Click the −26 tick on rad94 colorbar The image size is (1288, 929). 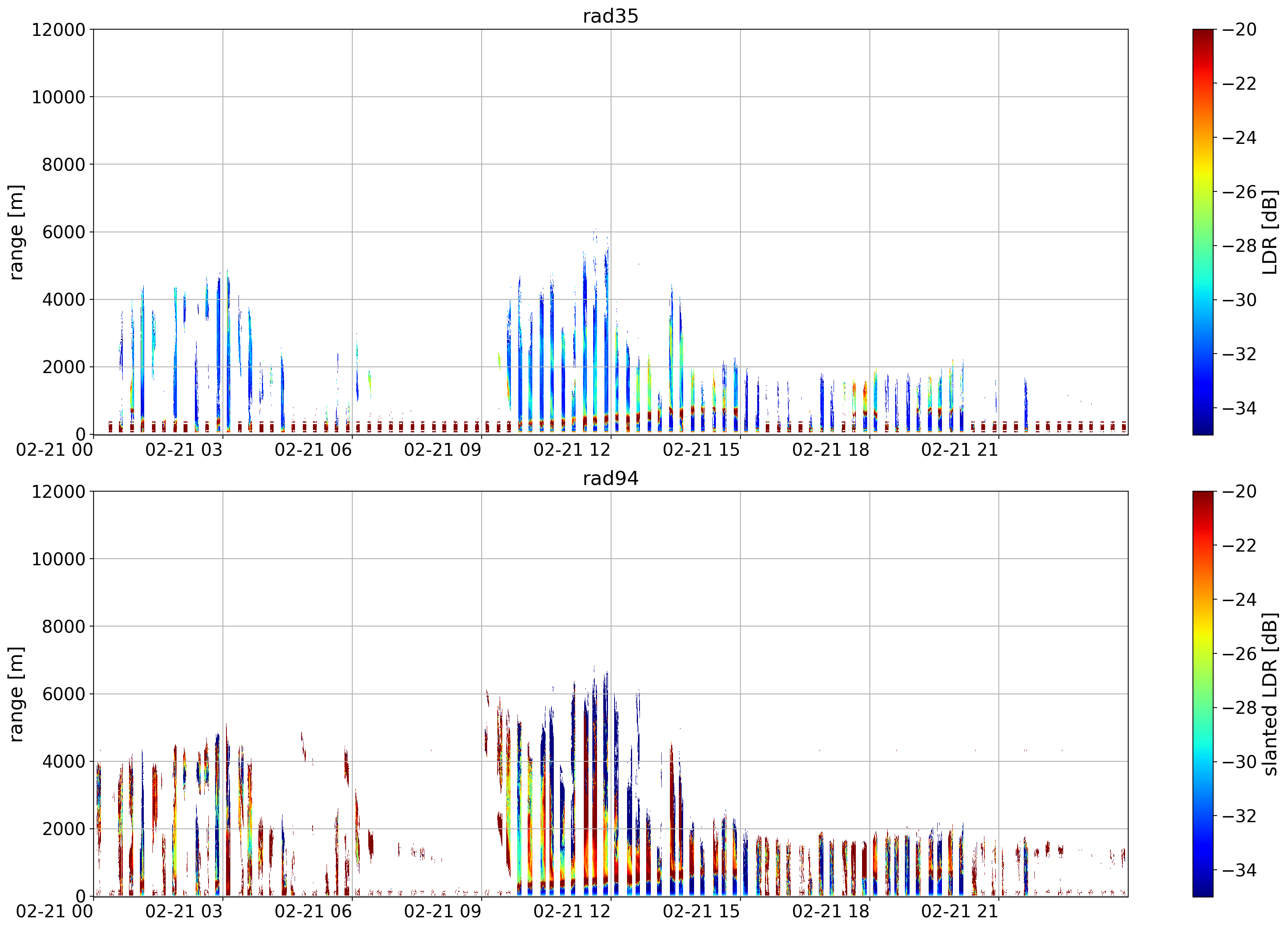[1239, 653]
